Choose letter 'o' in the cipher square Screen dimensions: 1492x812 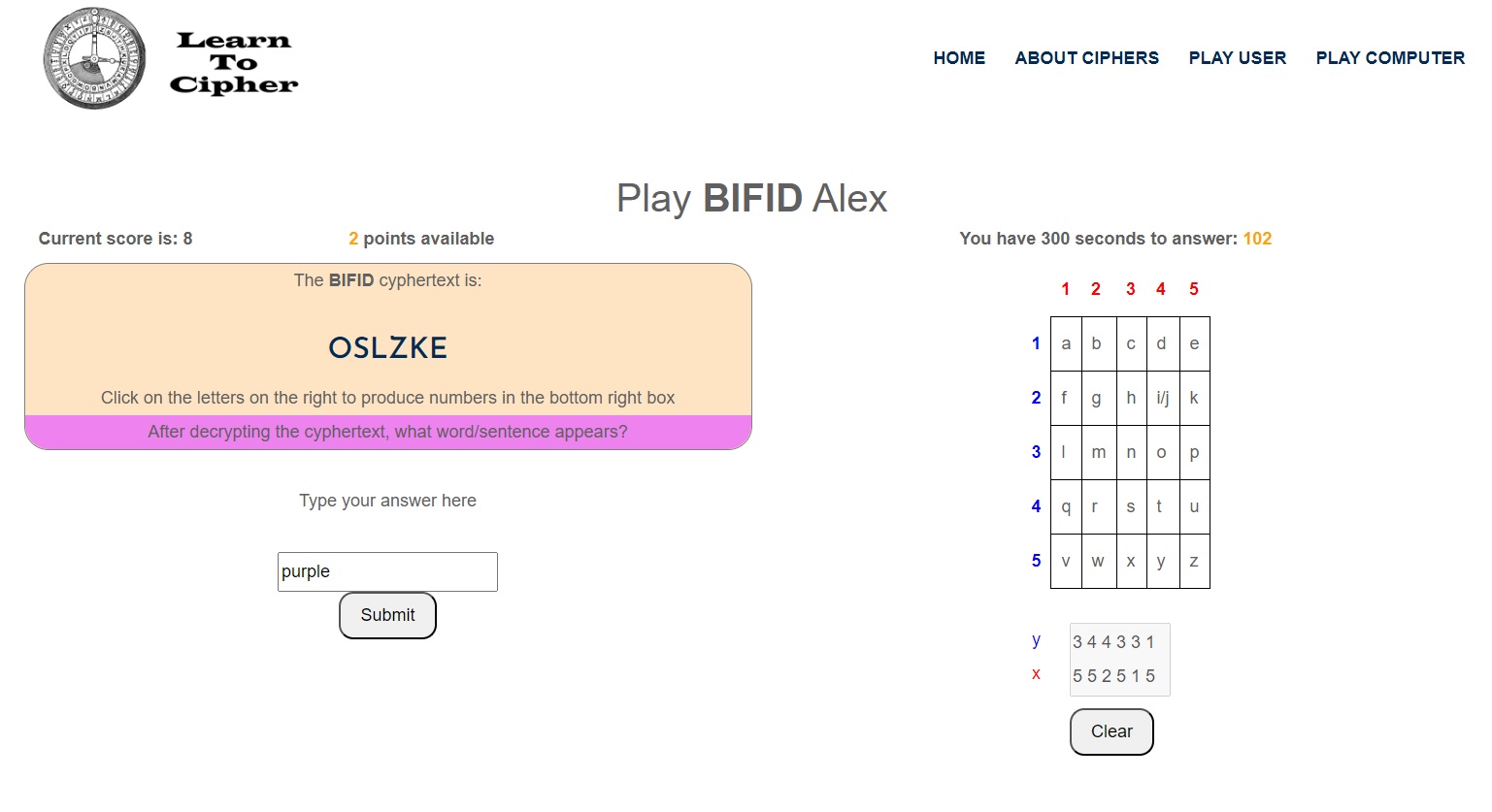click(1162, 452)
